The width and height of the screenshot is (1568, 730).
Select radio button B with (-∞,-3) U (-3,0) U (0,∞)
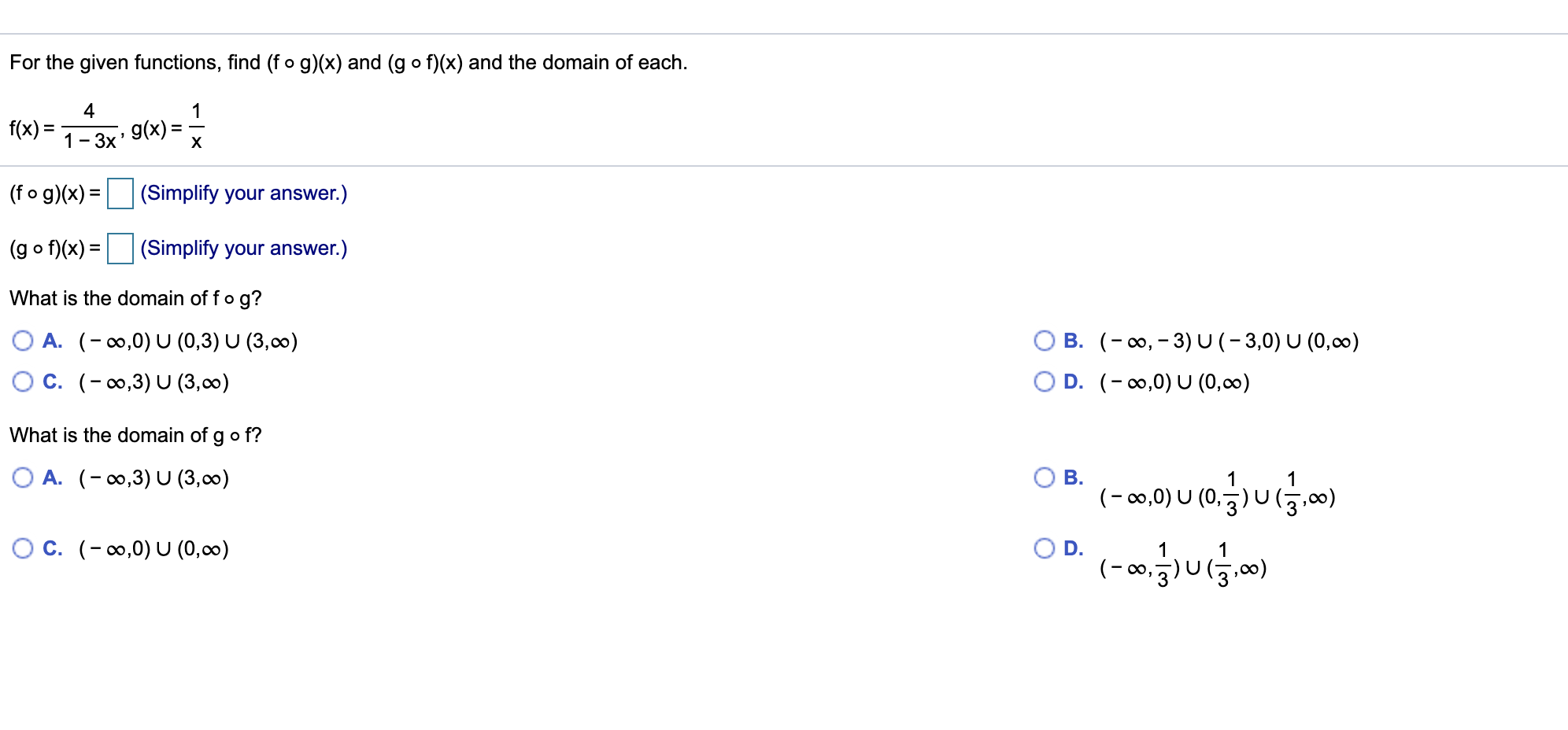tap(1045, 341)
